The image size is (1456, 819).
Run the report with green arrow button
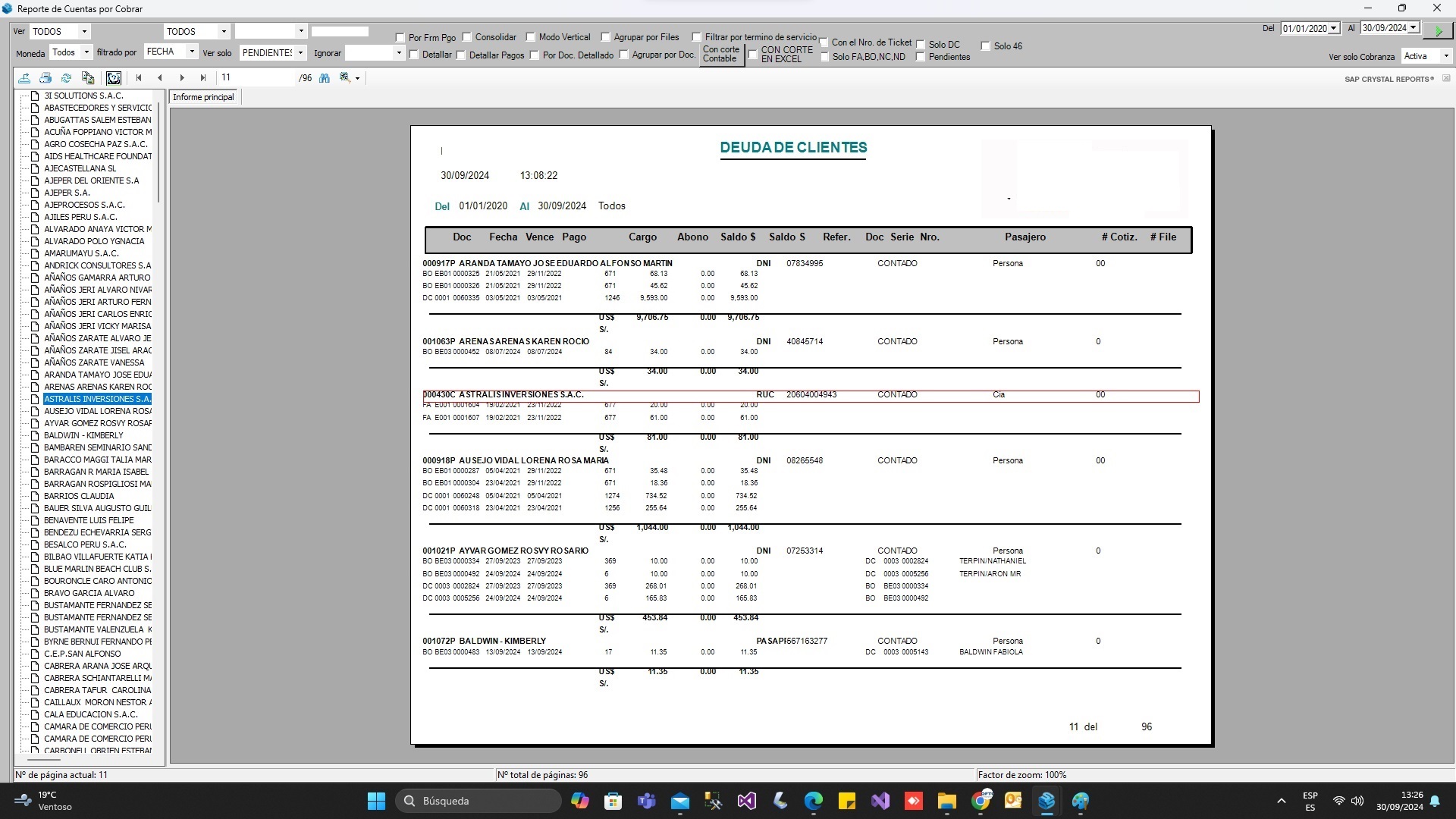(1438, 30)
